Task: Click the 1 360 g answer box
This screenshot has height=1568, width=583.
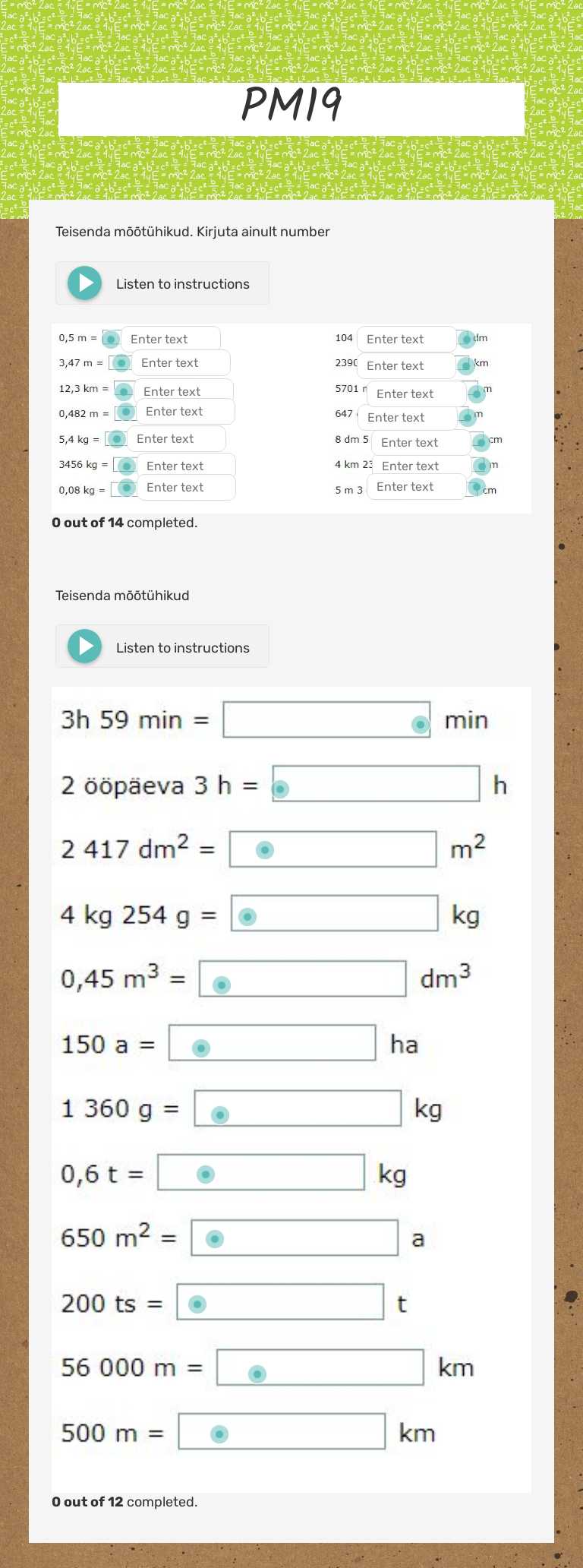Action: (298, 1108)
